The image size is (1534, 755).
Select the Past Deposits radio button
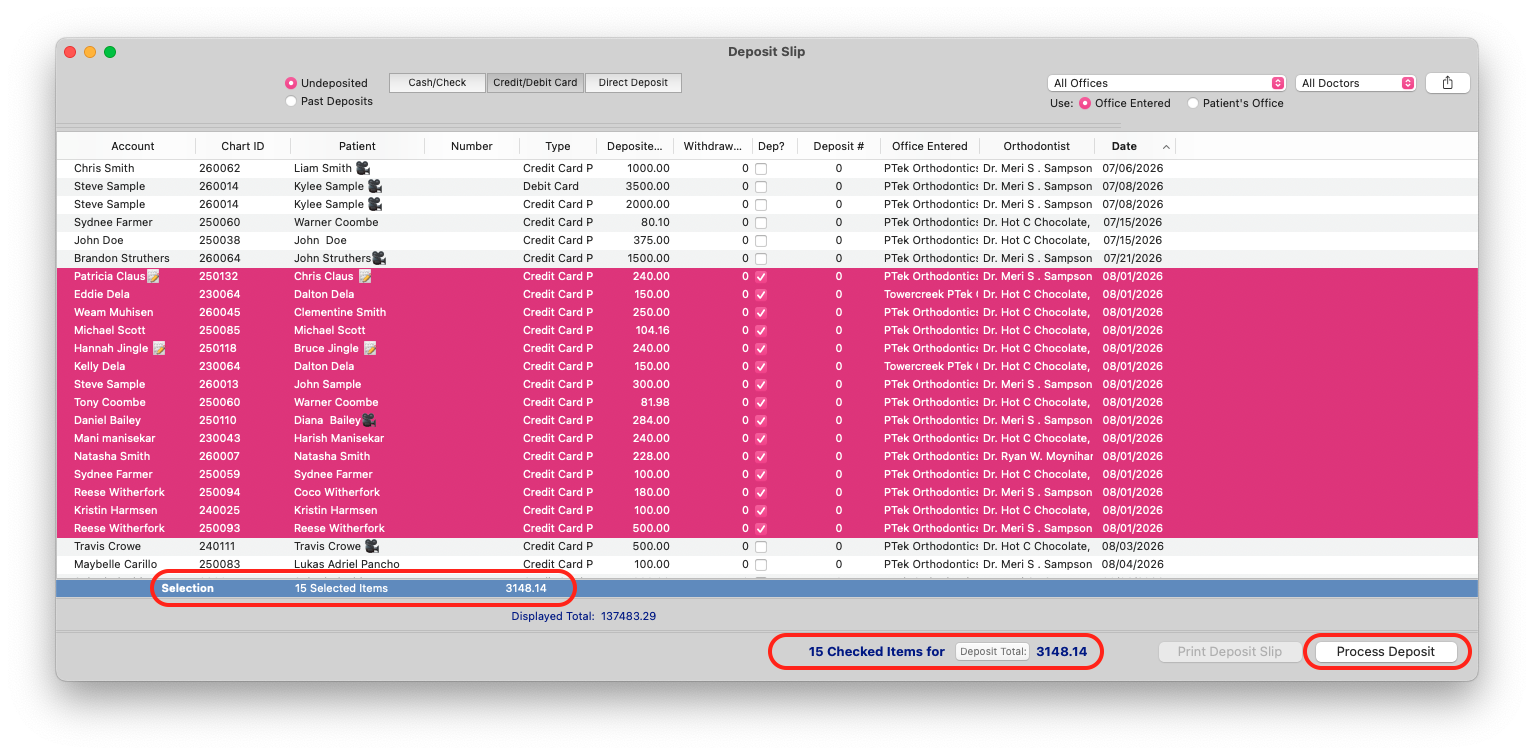[x=291, y=101]
